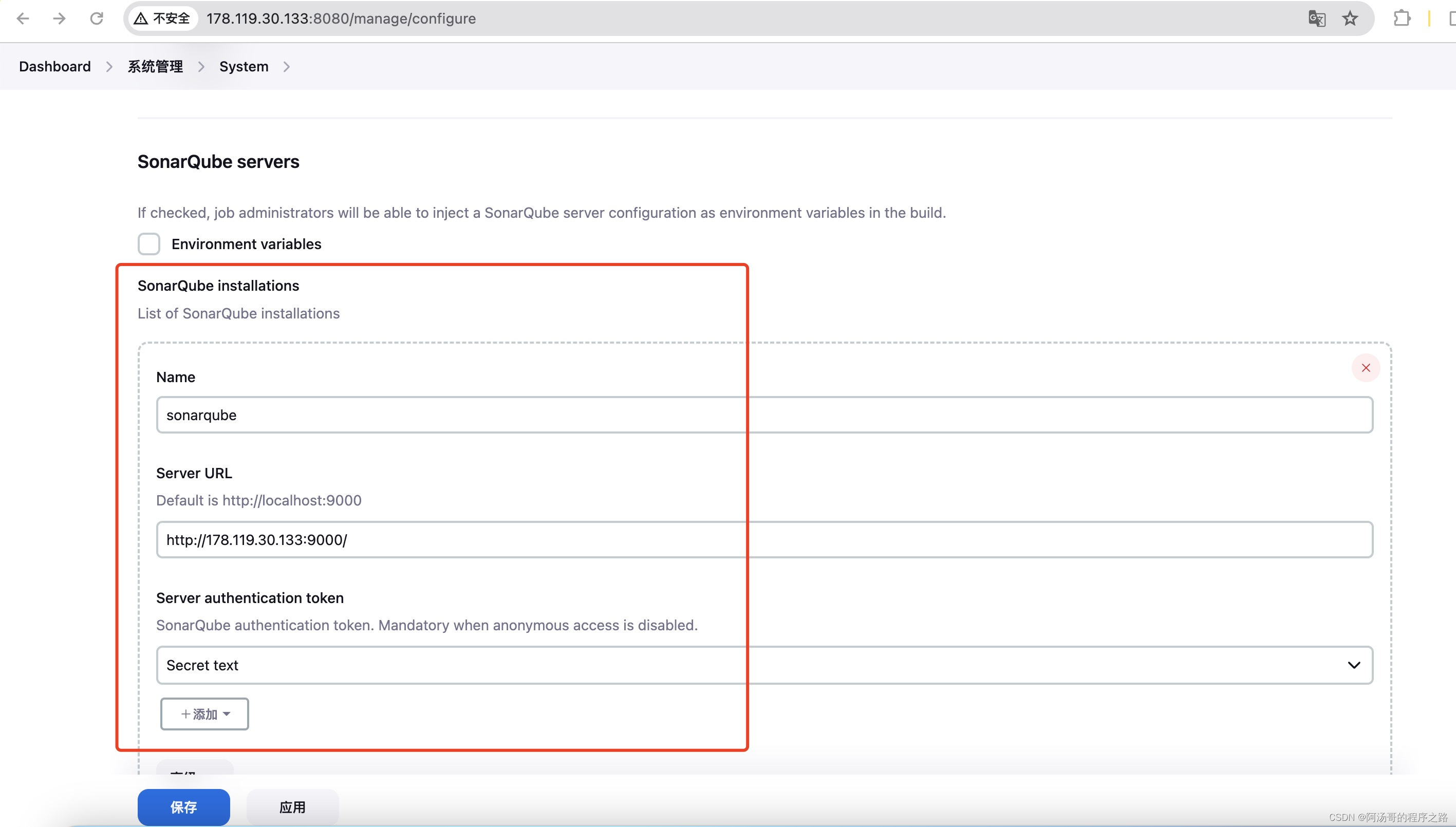Click the browser back arrow
The image size is (1456, 827).
click(23, 18)
